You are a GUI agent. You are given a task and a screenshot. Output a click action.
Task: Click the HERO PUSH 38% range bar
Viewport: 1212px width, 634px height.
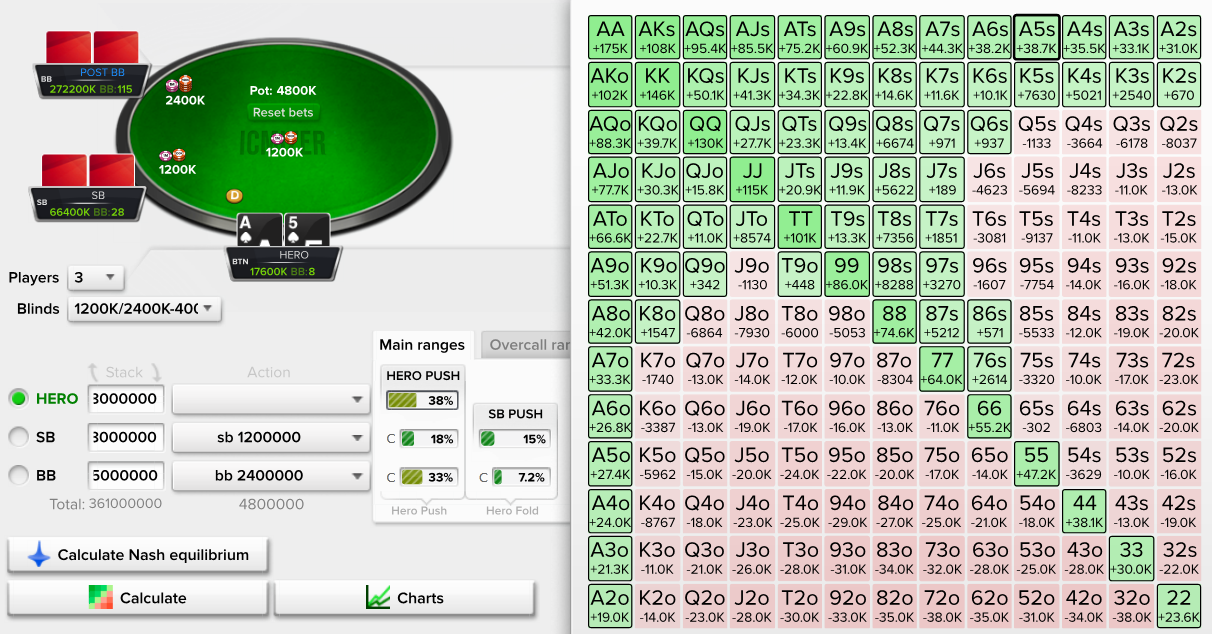coord(422,400)
